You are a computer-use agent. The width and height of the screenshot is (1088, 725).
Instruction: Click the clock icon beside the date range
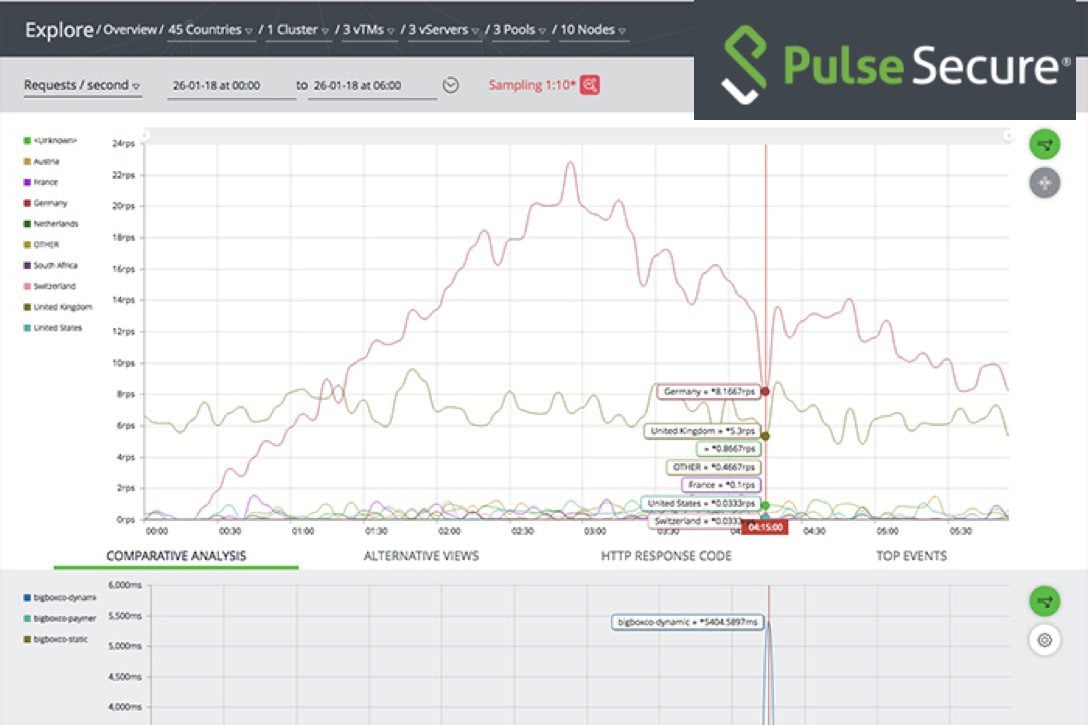point(450,85)
